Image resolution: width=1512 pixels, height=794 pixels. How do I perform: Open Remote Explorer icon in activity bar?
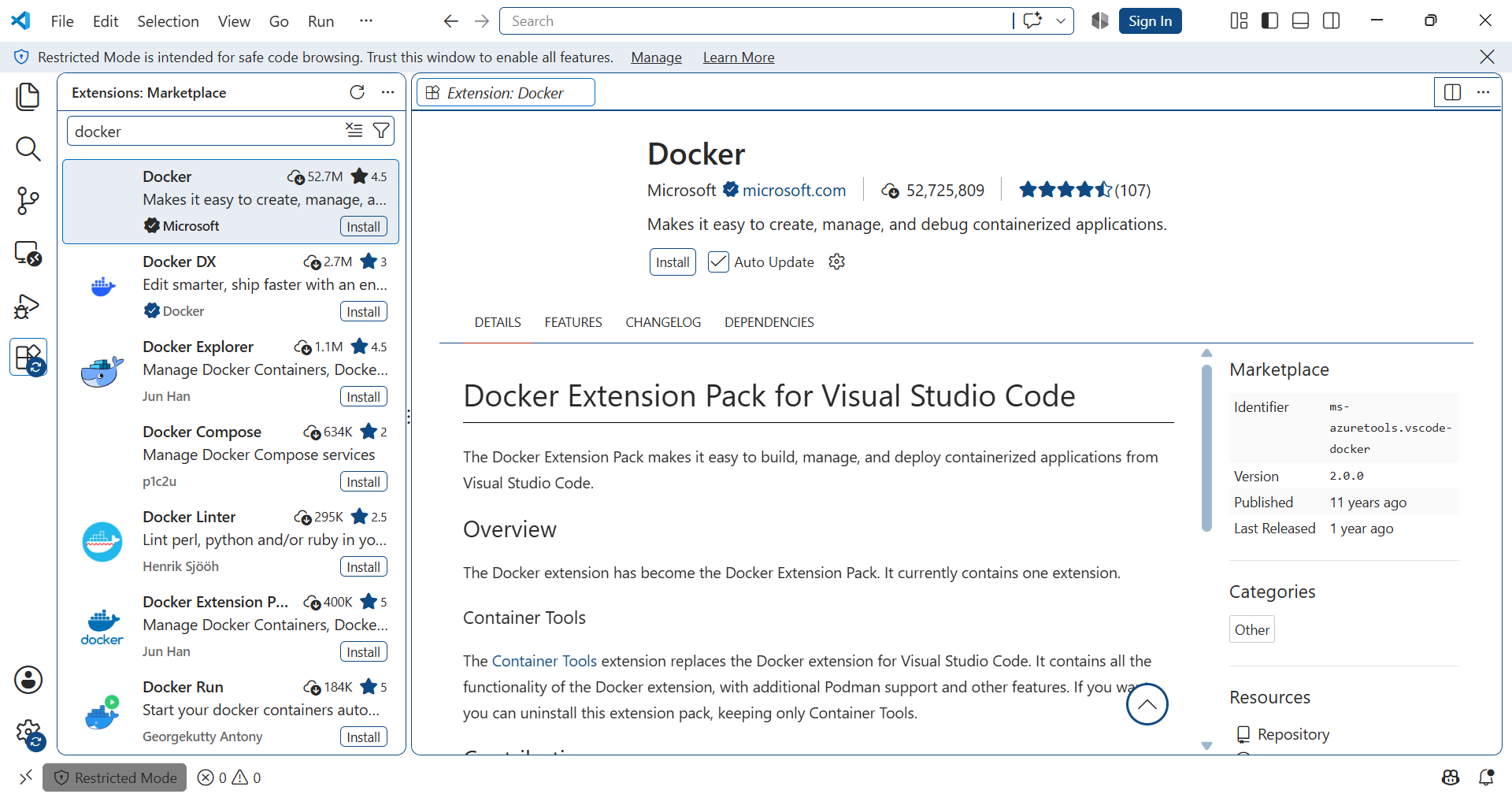click(28, 253)
